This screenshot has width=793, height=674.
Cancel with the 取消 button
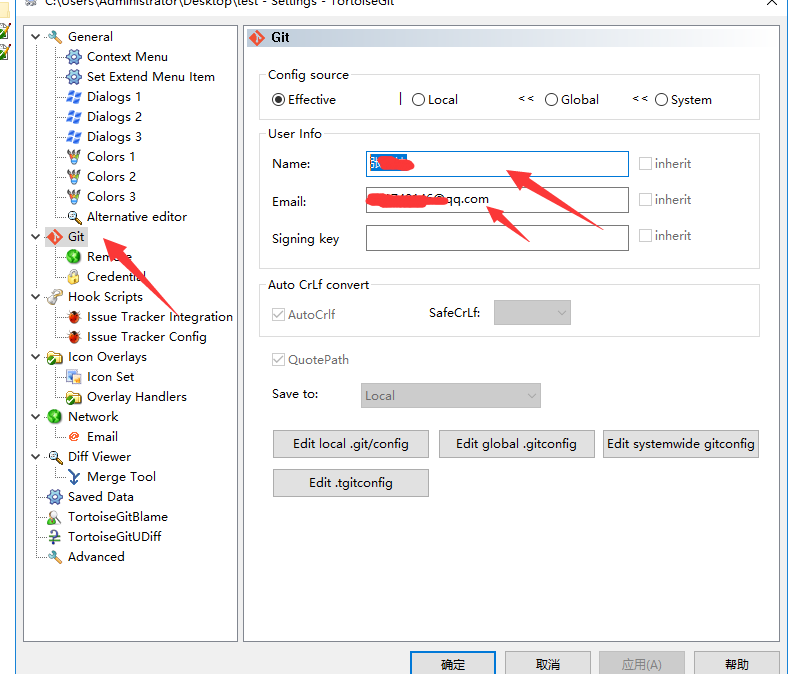[548, 663]
